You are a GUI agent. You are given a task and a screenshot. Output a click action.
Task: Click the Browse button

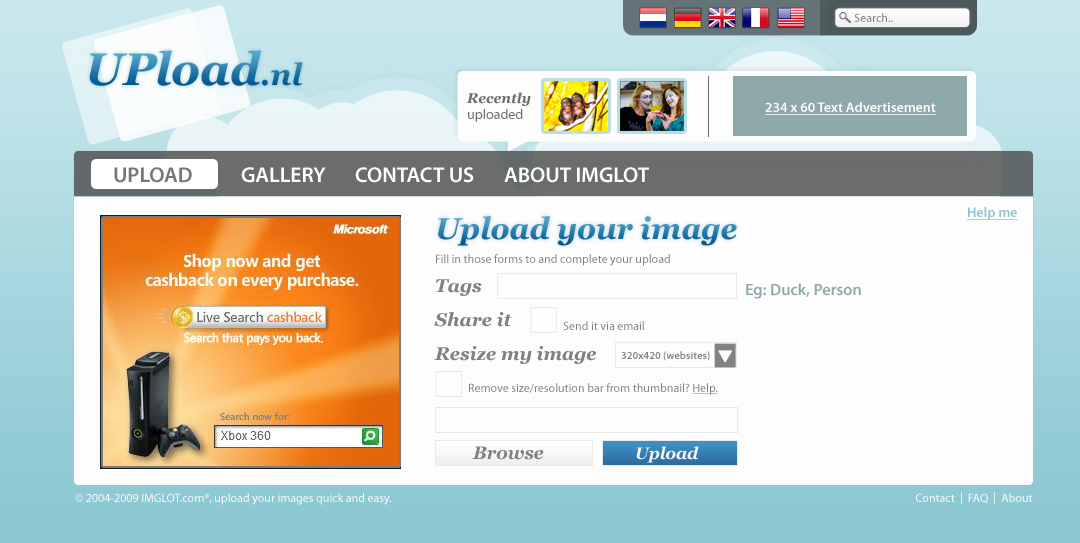coord(514,453)
